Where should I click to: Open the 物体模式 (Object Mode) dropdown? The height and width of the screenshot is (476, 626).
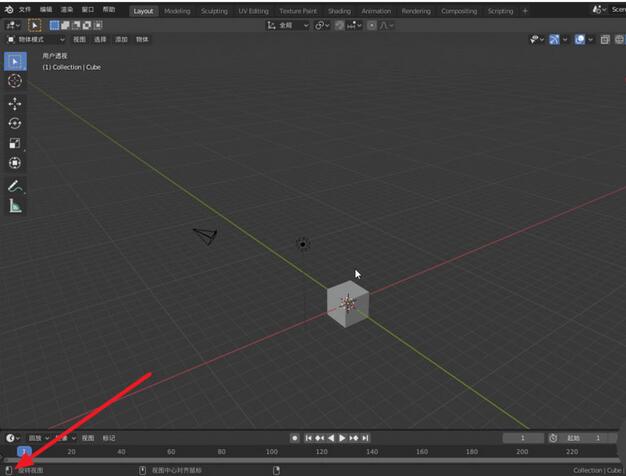click(36, 40)
